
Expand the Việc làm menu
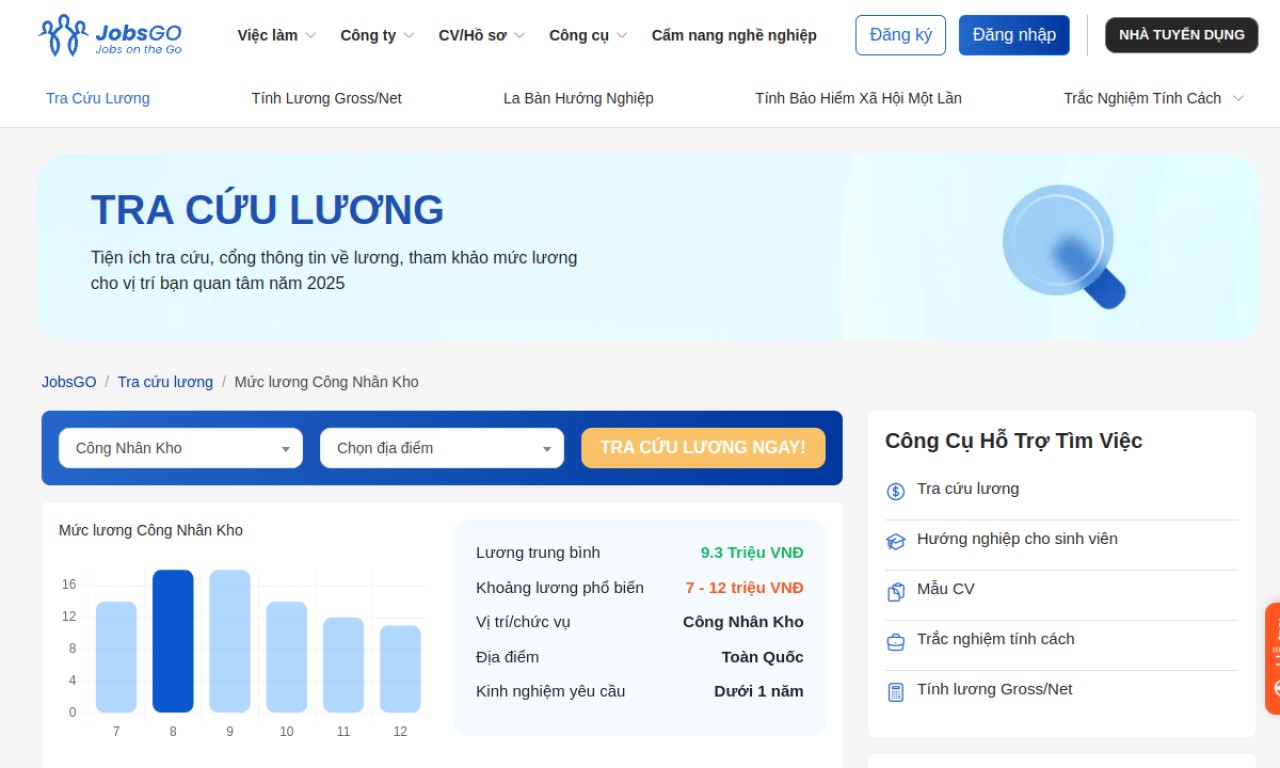tap(276, 35)
